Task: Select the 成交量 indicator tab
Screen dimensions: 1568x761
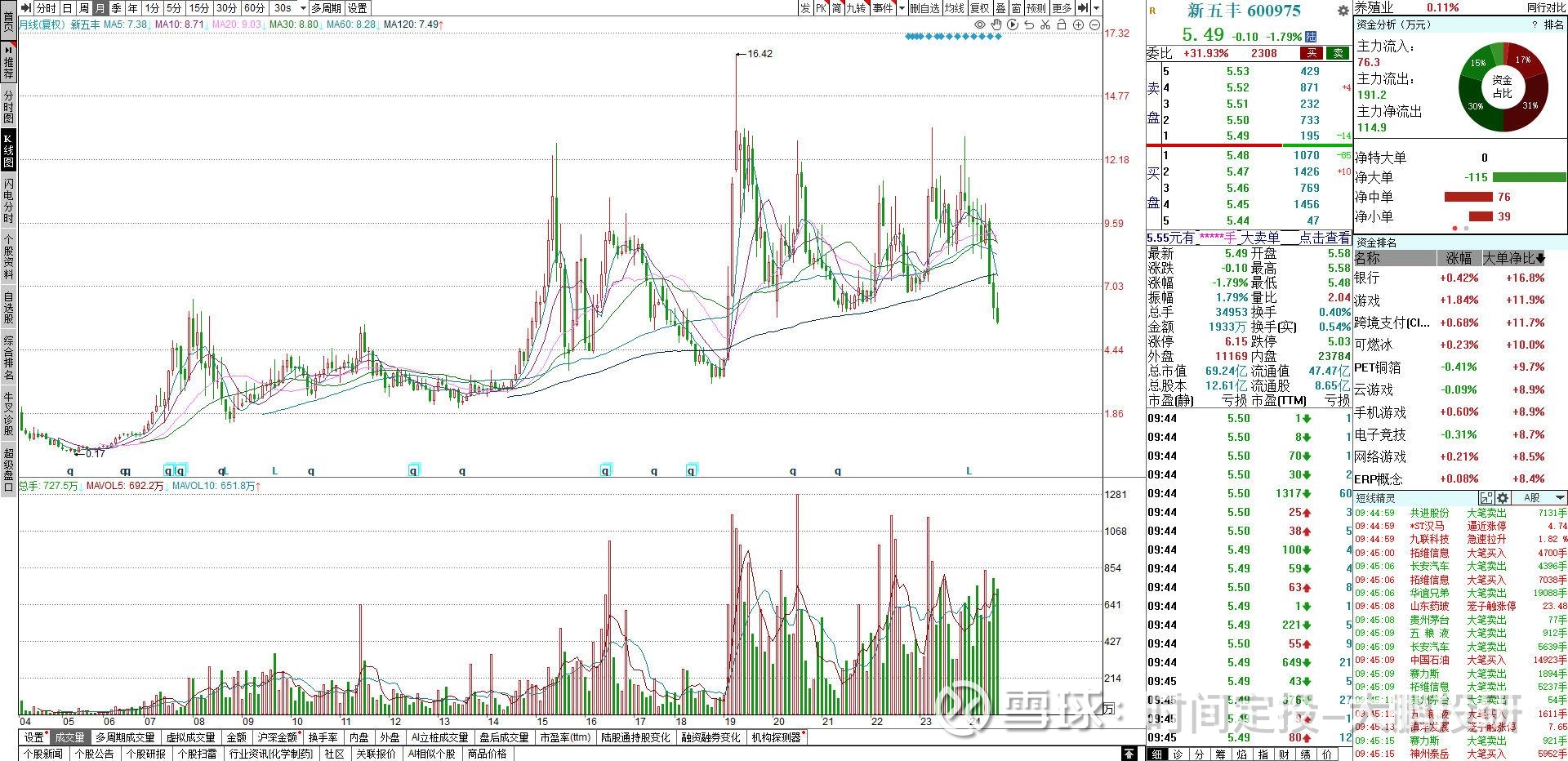Action: [69, 737]
